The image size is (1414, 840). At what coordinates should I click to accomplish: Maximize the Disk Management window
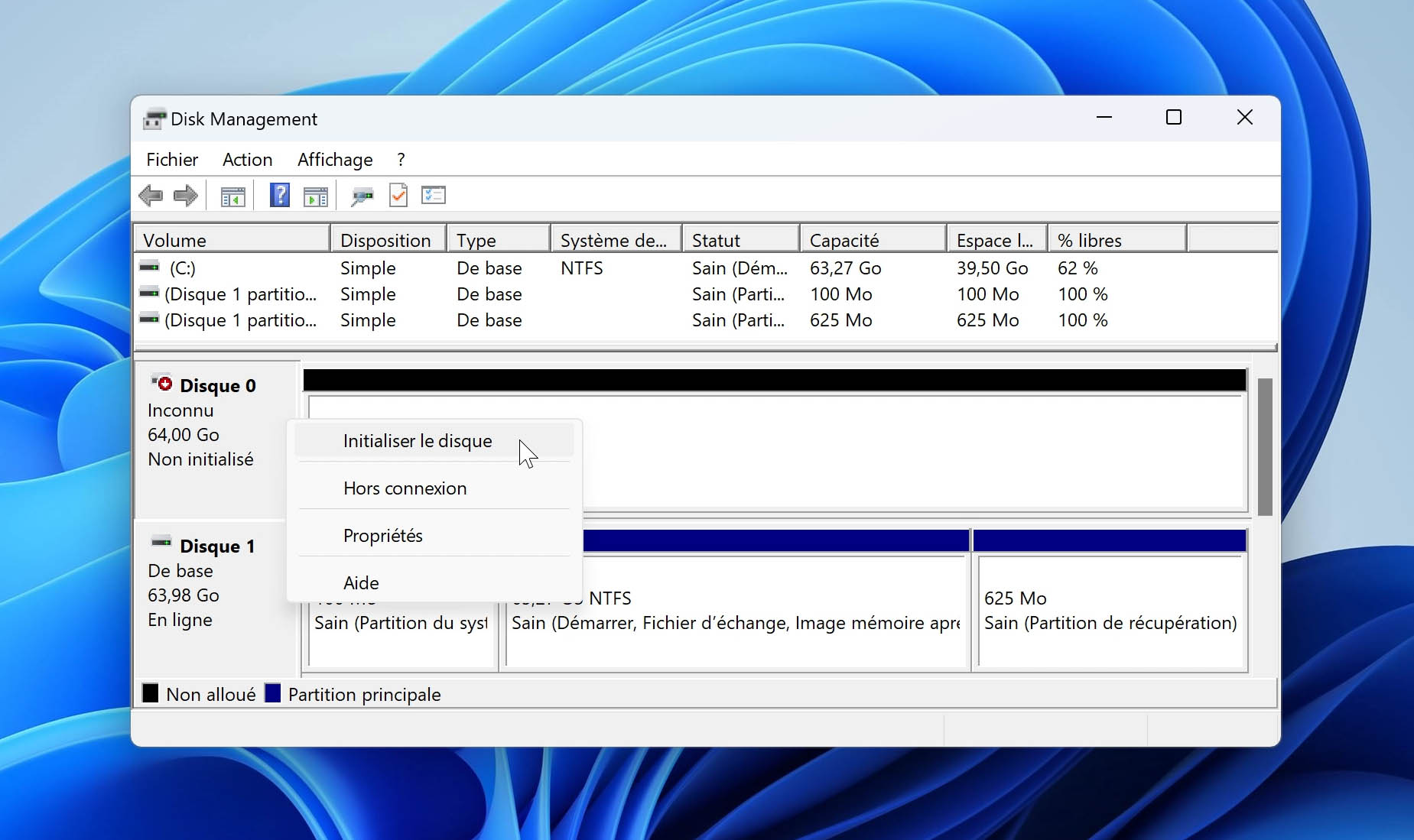(x=1174, y=117)
